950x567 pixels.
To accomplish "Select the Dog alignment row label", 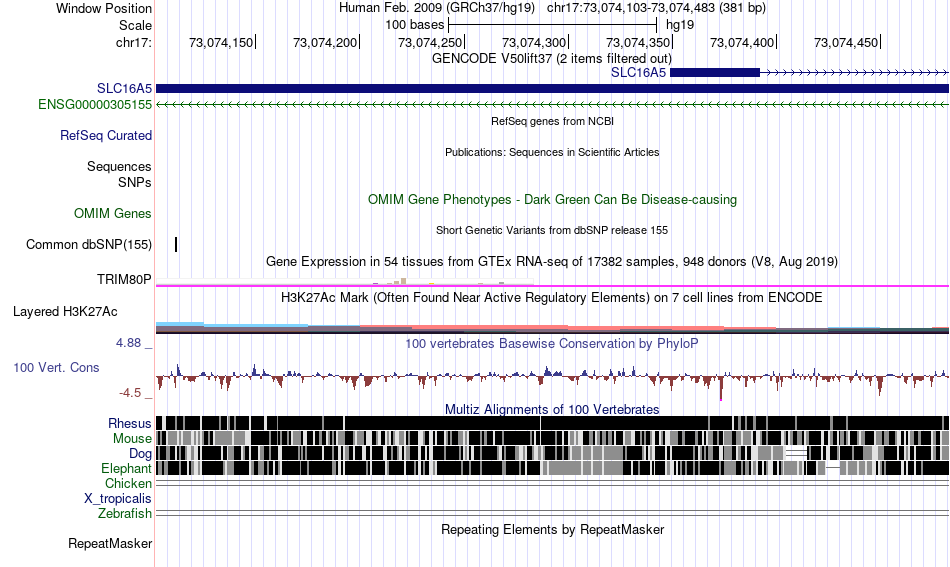I will click(x=140, y=453).
